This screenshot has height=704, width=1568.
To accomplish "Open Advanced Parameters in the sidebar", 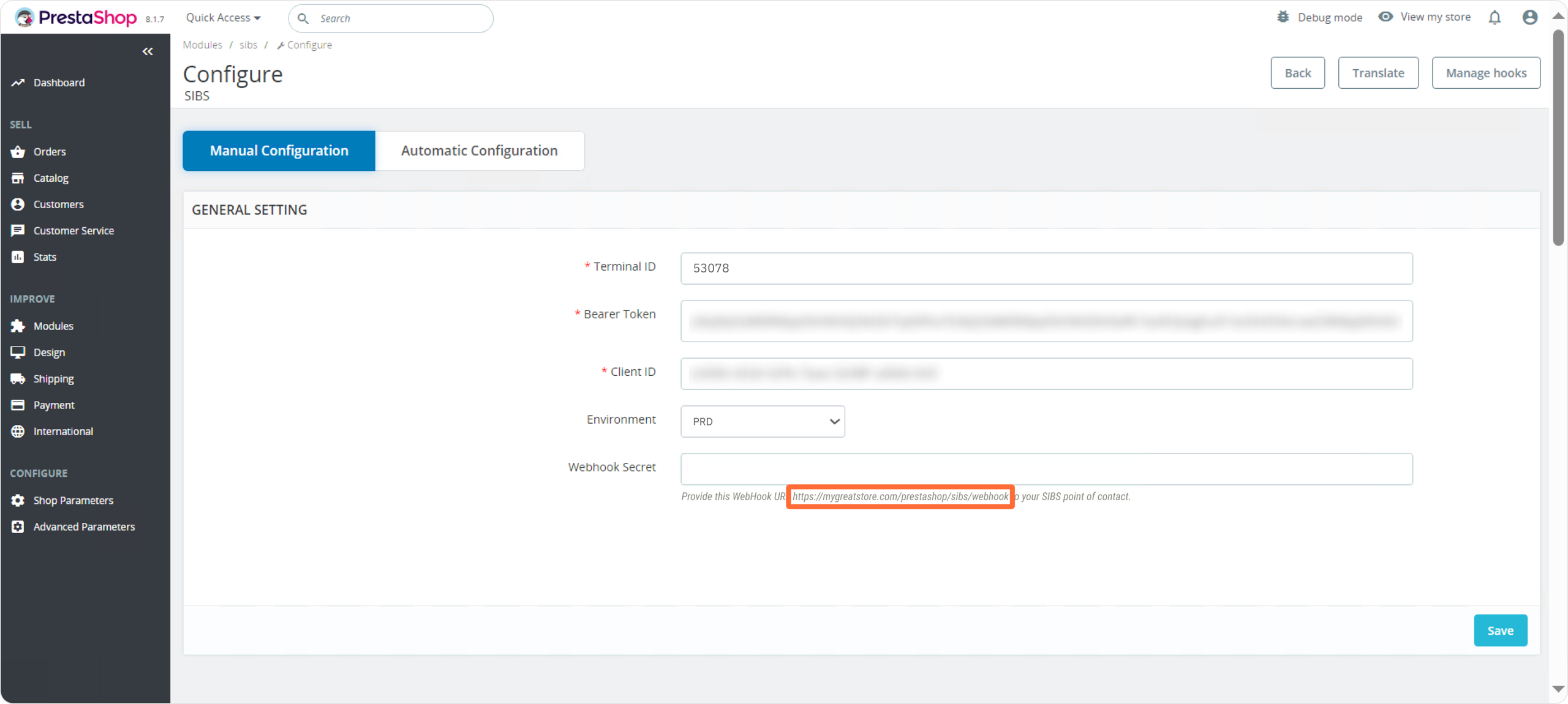I will click(x=84, y=527).
